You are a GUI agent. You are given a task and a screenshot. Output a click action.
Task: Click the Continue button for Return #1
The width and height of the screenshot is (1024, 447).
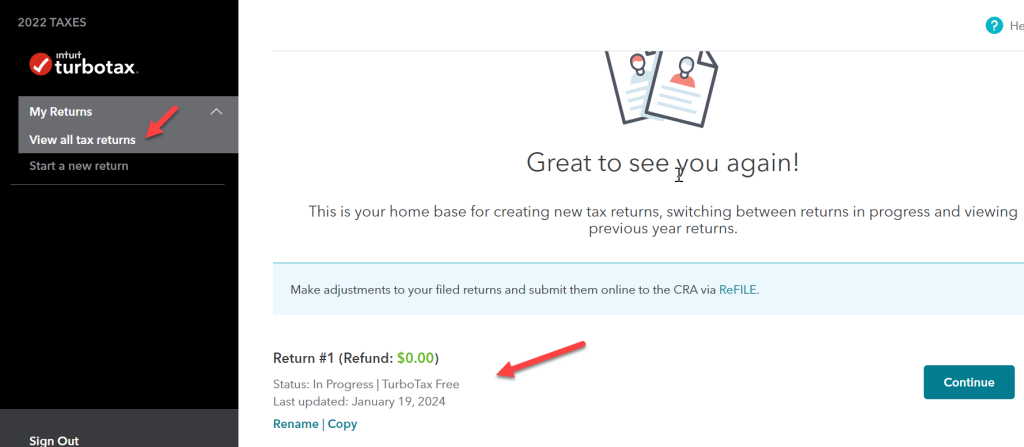point(969,382)
